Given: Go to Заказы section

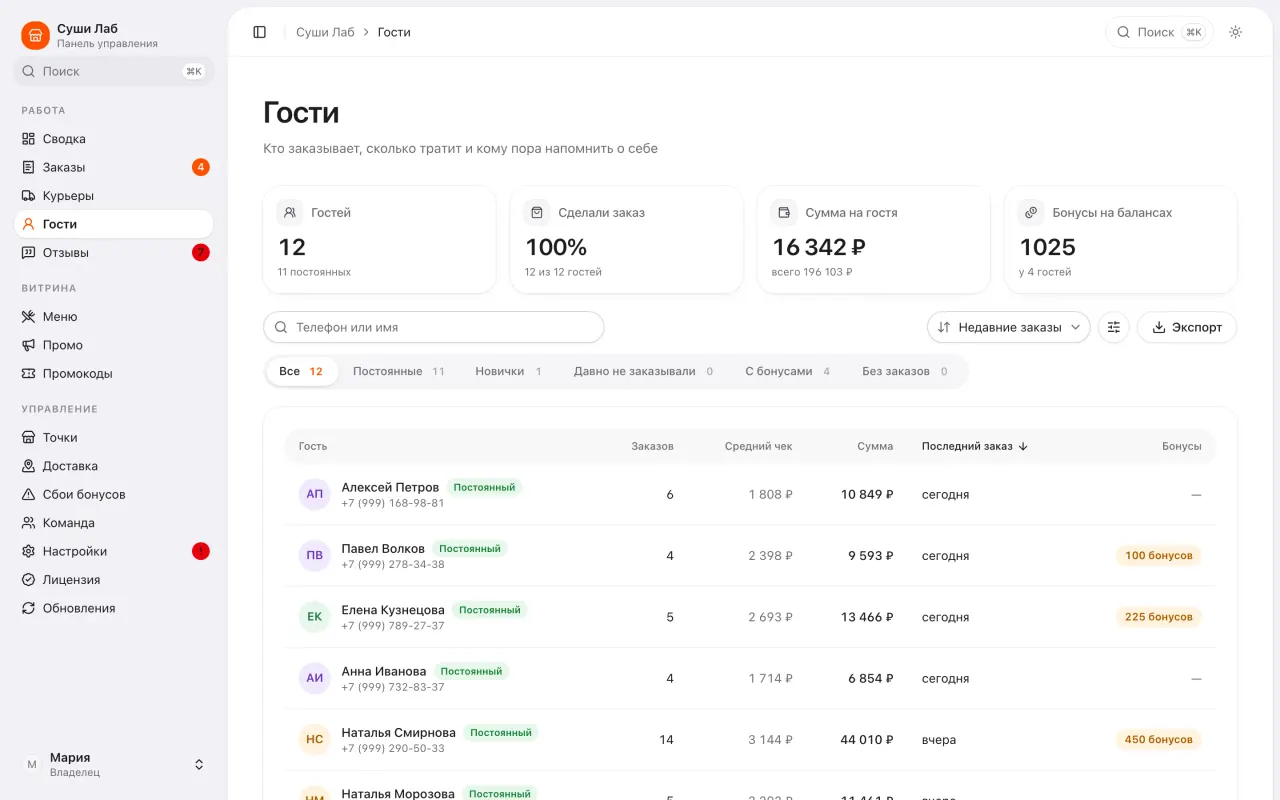Looking at the screenshot, I should tap(114, 167).
